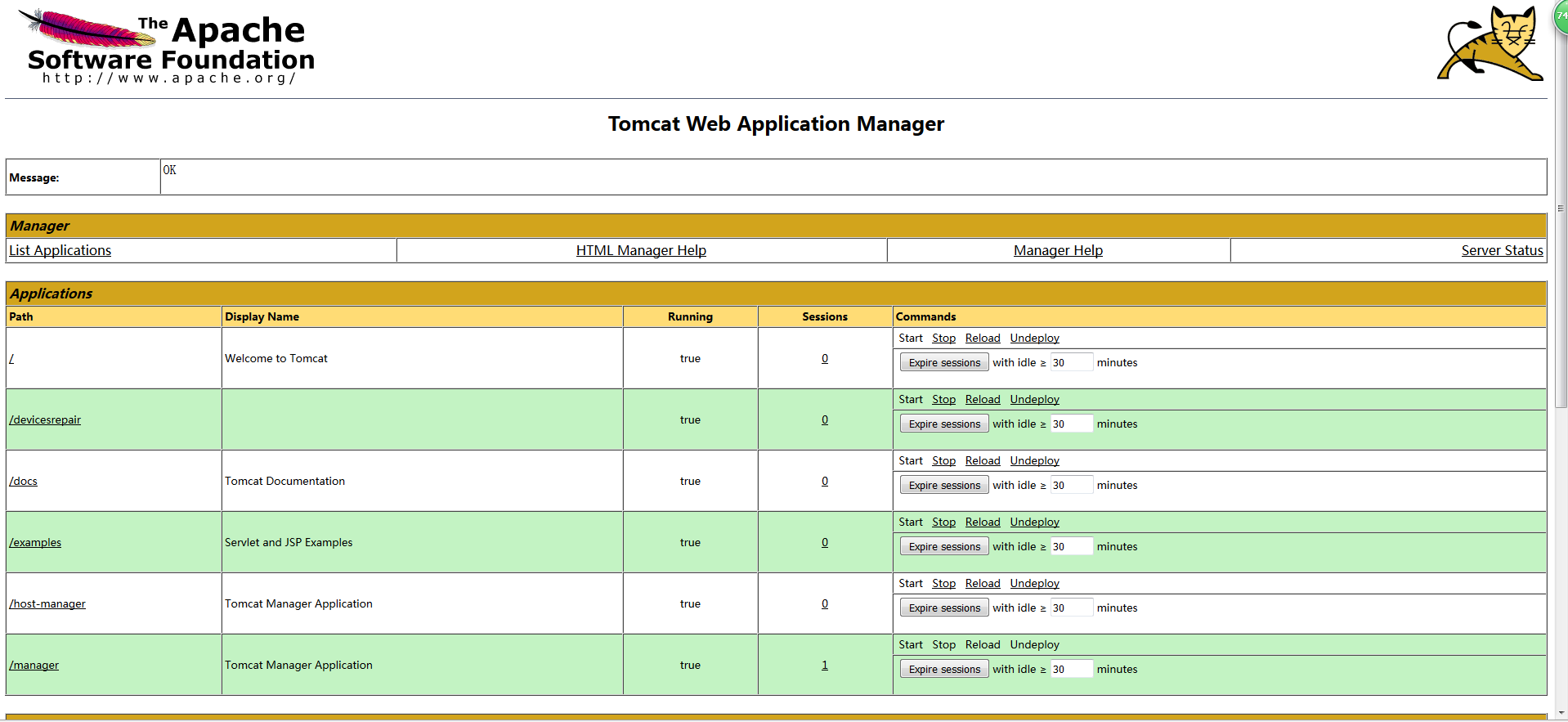Expire sessions for /examples
This screenshot has width=1568, height=722.
(x=944, y=546)
